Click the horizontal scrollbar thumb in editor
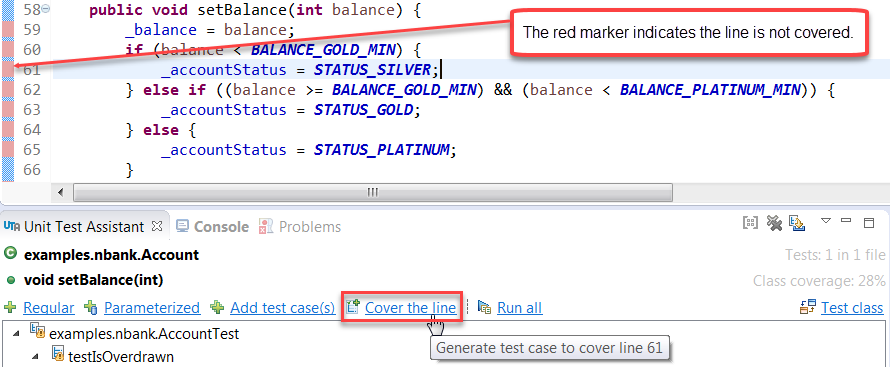Screen dimensions: 890x367 373,192
